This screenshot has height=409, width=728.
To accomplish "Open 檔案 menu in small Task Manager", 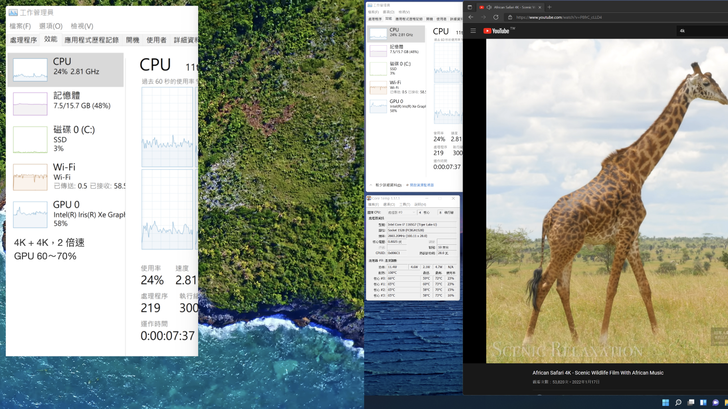I will pyautogui.click(x=373, y=12).
